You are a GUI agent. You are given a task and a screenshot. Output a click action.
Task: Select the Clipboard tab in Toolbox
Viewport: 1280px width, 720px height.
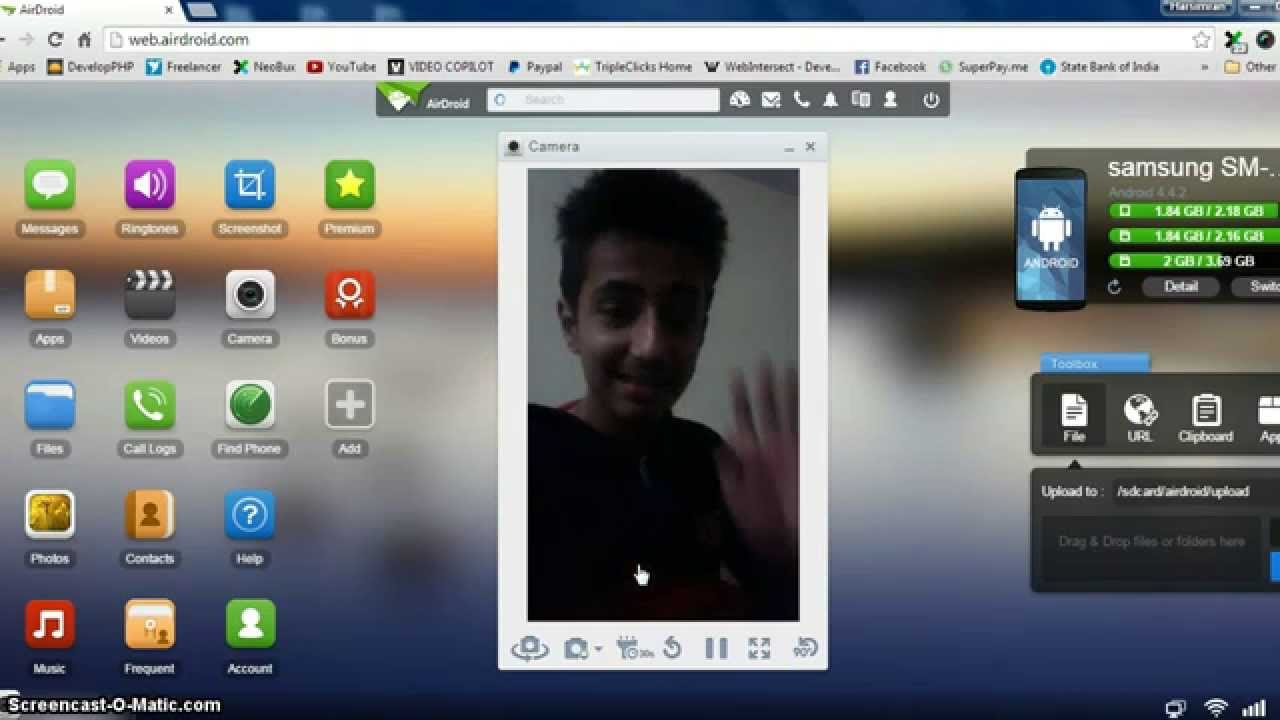point(1205,415)
